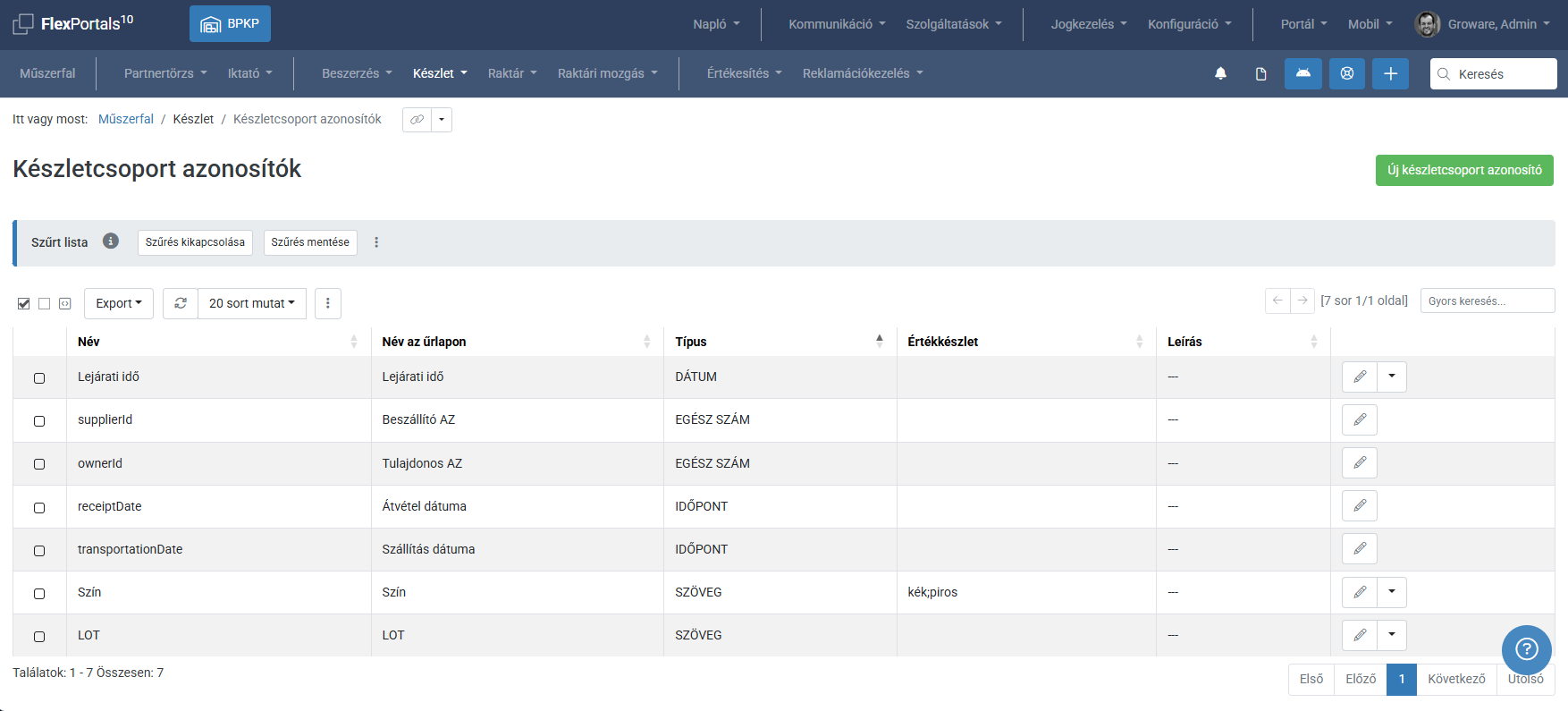Screen dimensions: 1568x711
Task: Expand LOT row action dropdown
Action: click(1392, 635)
